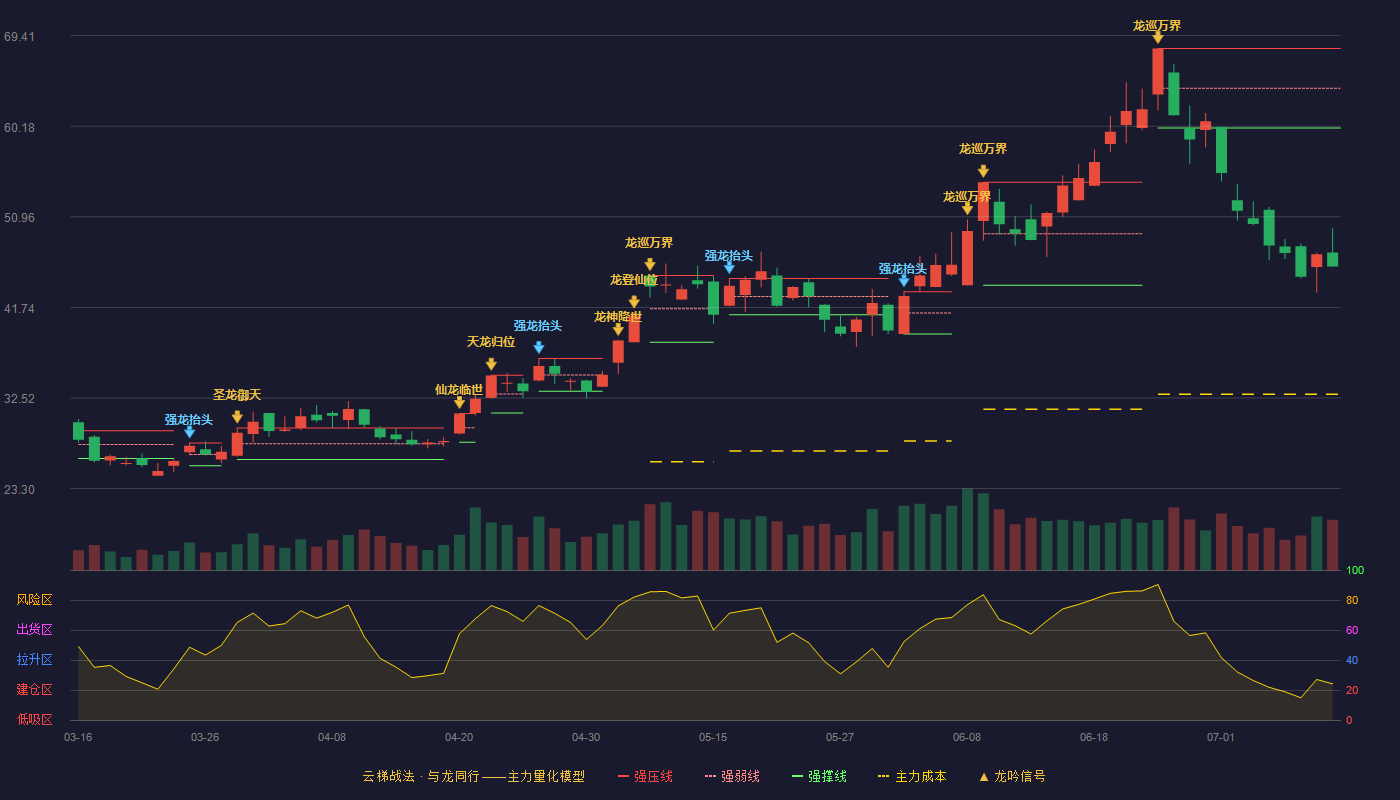Click the 04-30 date axis label
Screen dimensions: 1400x800
pos(586,737)
